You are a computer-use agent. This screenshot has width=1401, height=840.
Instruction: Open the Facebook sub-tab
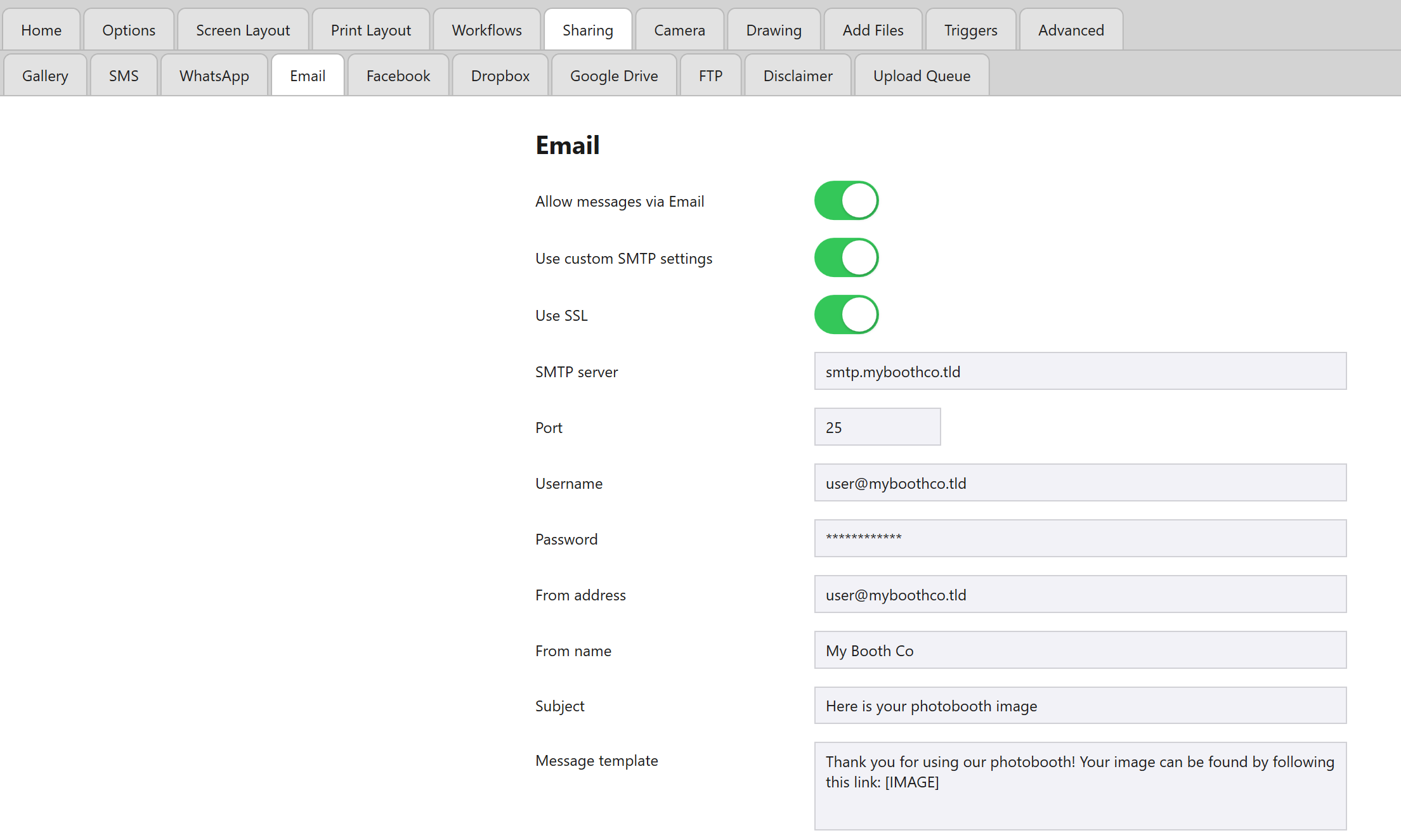point(398,75)
